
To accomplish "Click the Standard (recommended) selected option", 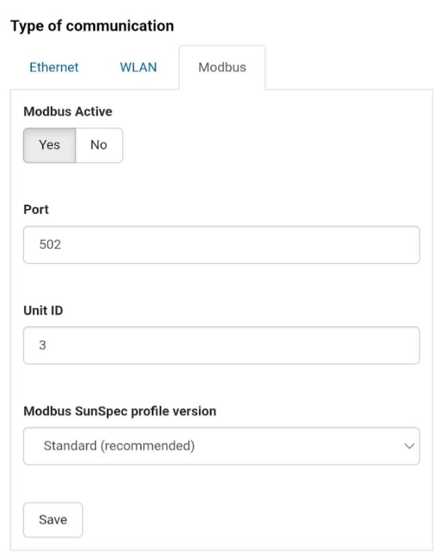I will tap(119, 446).
